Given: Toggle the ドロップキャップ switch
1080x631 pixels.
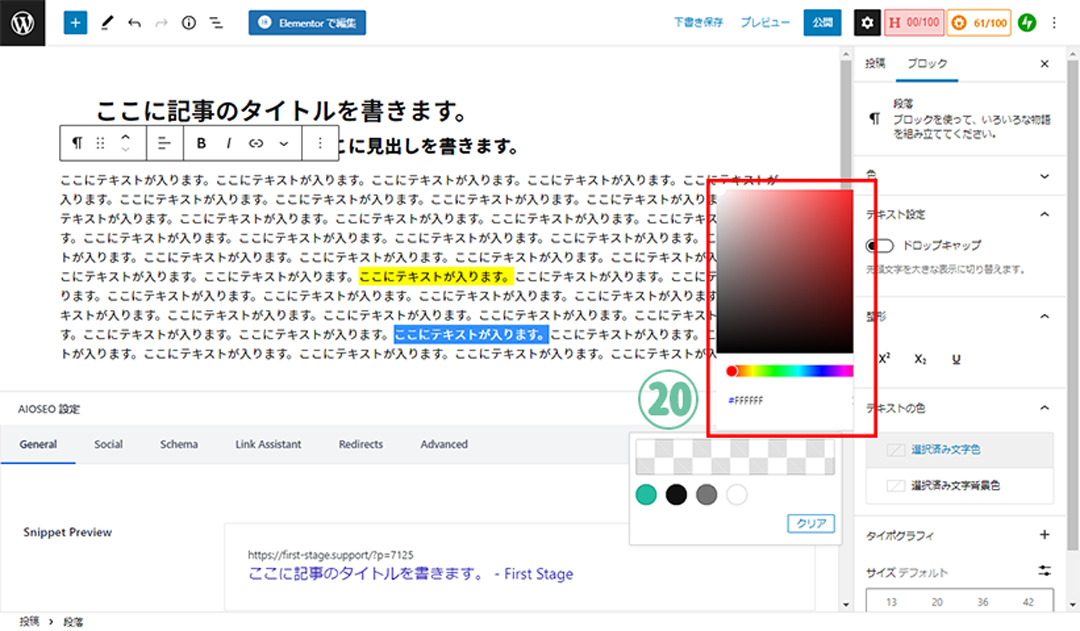Looking at the screenshot, I should [881, 246].
